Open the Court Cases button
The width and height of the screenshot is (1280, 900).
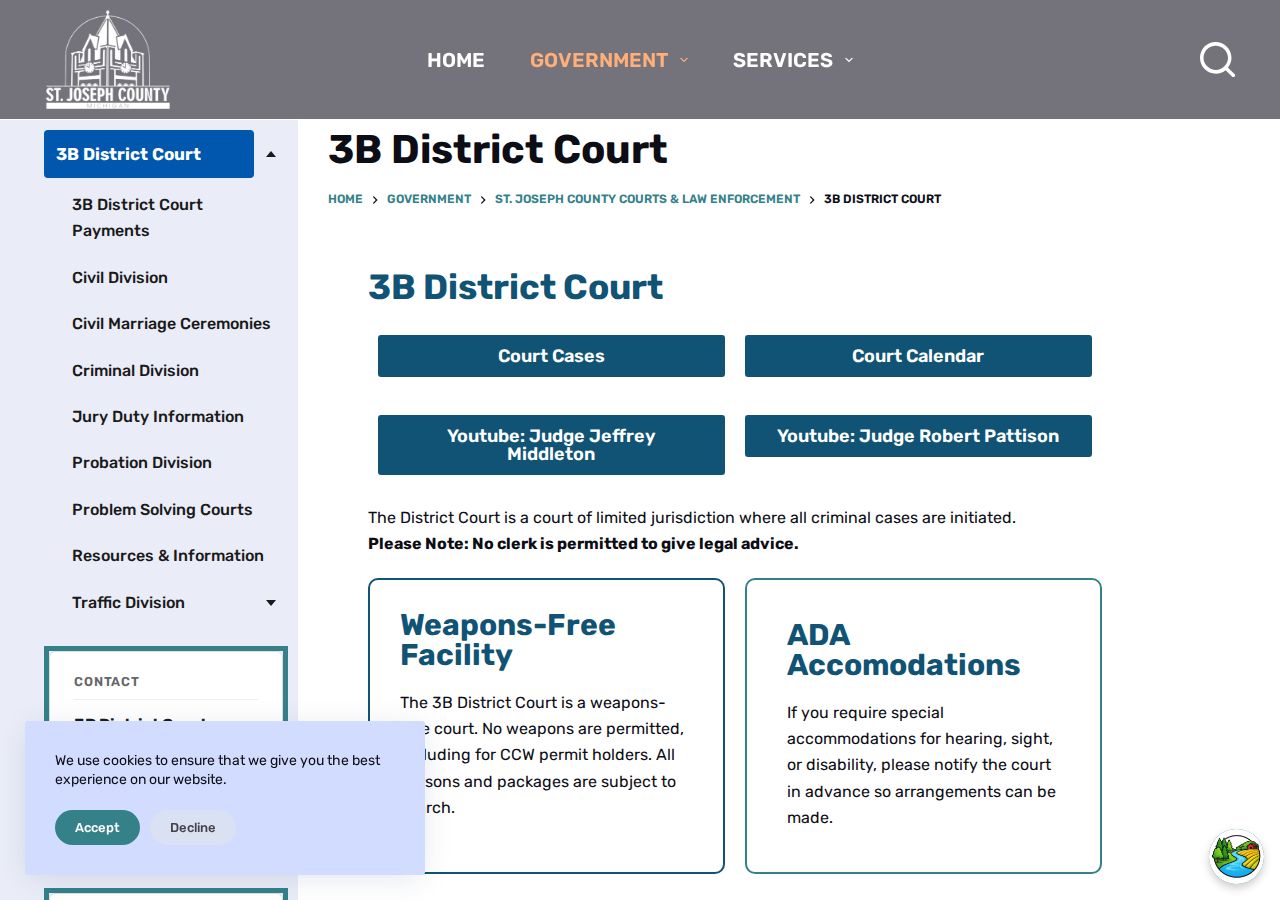[x=551, y=356]
